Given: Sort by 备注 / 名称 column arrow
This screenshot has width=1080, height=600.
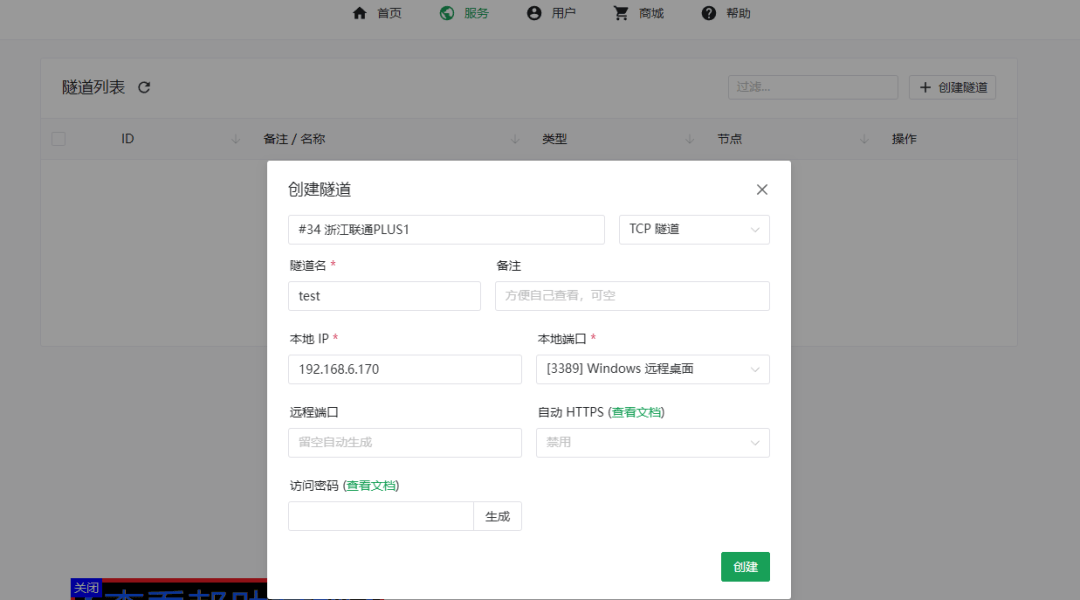Looking at the screenshot, I should 515,139.
